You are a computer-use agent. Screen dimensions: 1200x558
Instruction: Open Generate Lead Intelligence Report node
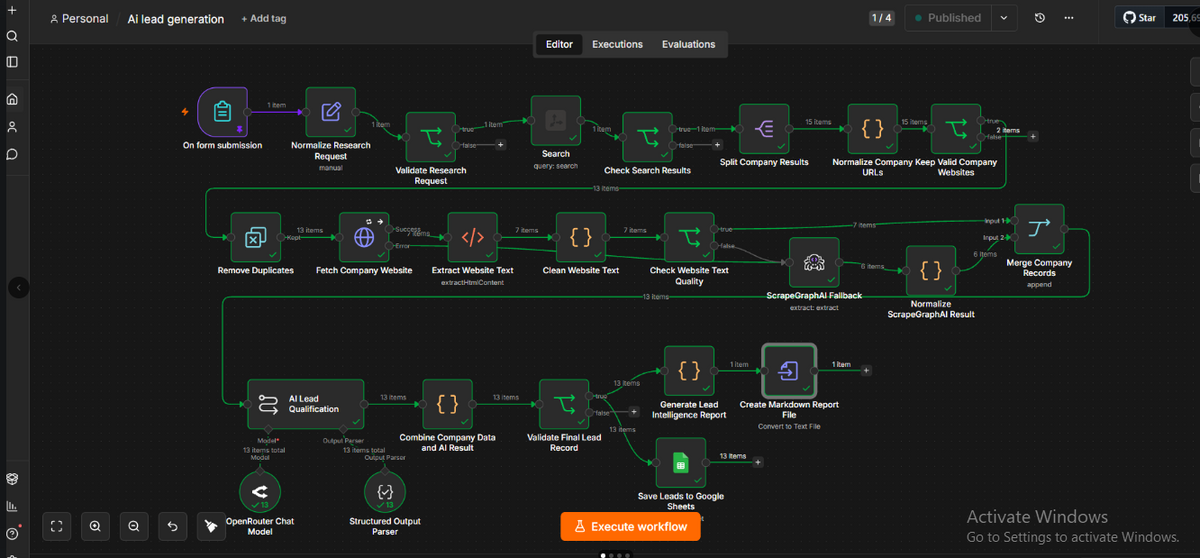pos(689,370)
